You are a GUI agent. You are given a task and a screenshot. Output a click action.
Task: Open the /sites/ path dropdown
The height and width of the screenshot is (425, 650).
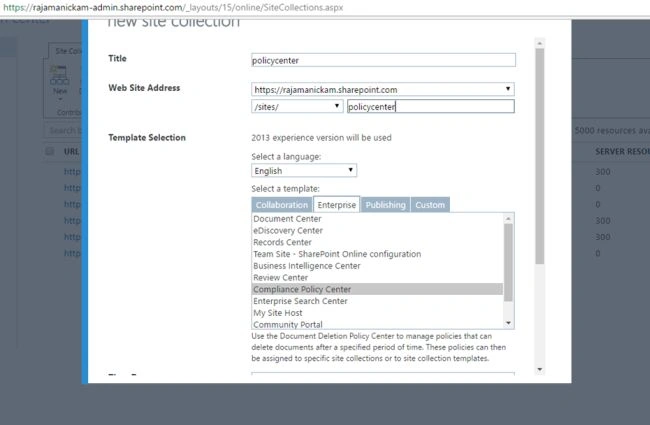click(x=297, y=107)
